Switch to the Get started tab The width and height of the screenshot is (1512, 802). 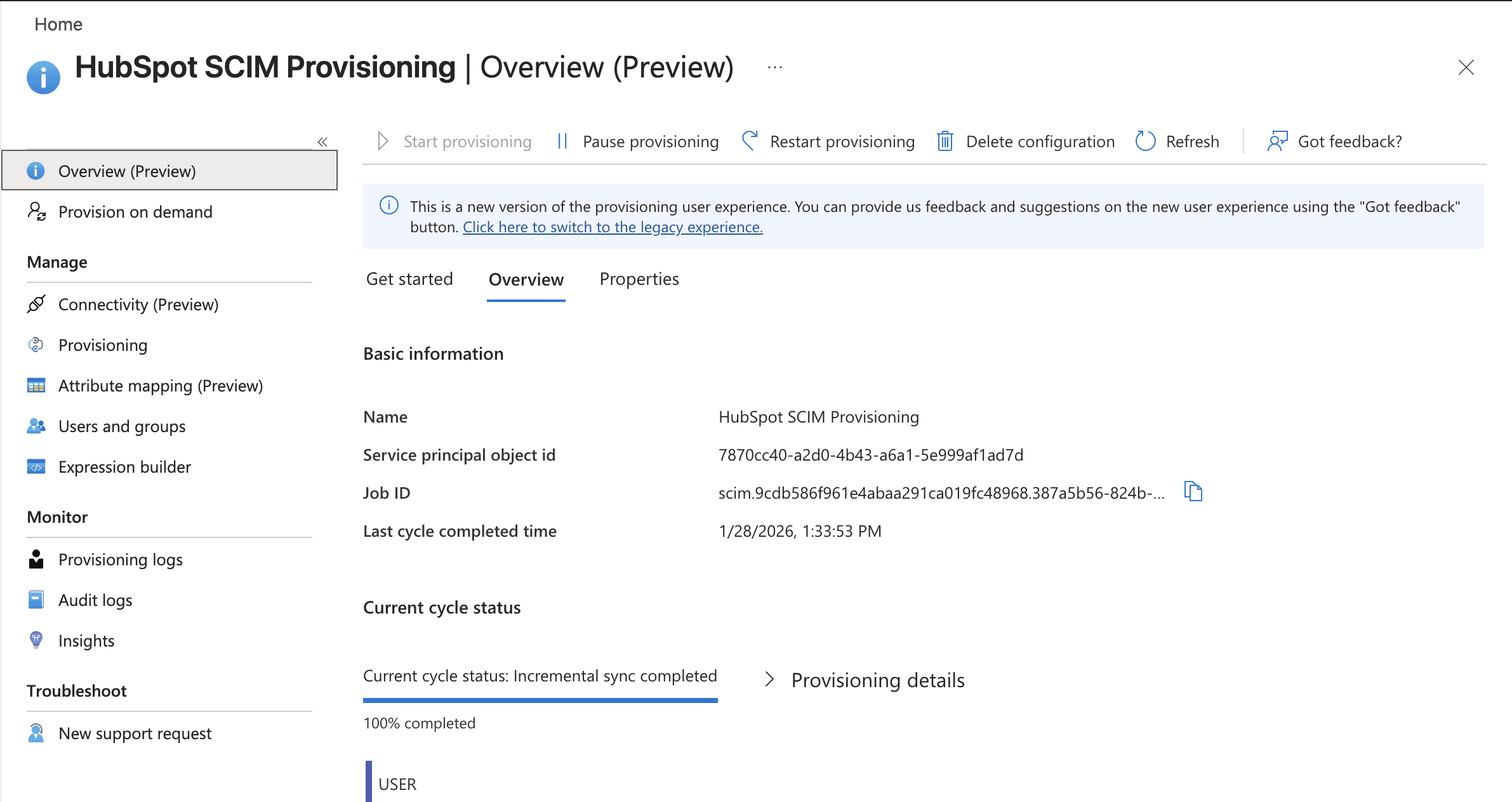[x=409, y=279]
